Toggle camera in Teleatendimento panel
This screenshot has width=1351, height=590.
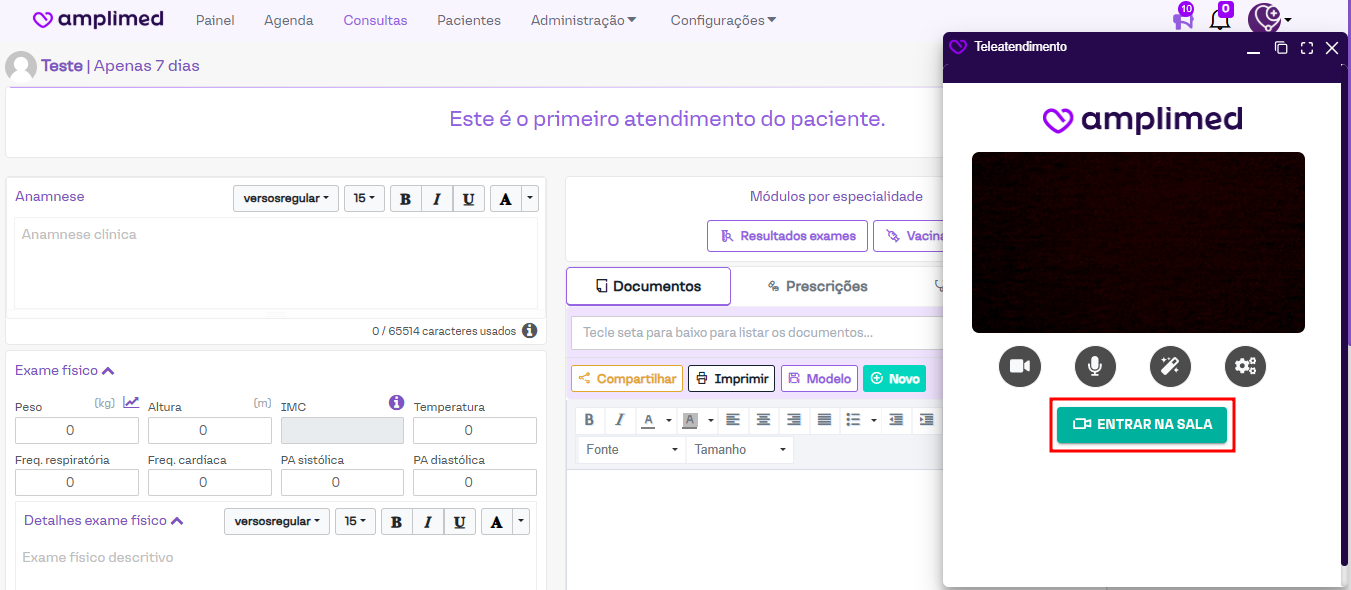[x=1019, y=366]
